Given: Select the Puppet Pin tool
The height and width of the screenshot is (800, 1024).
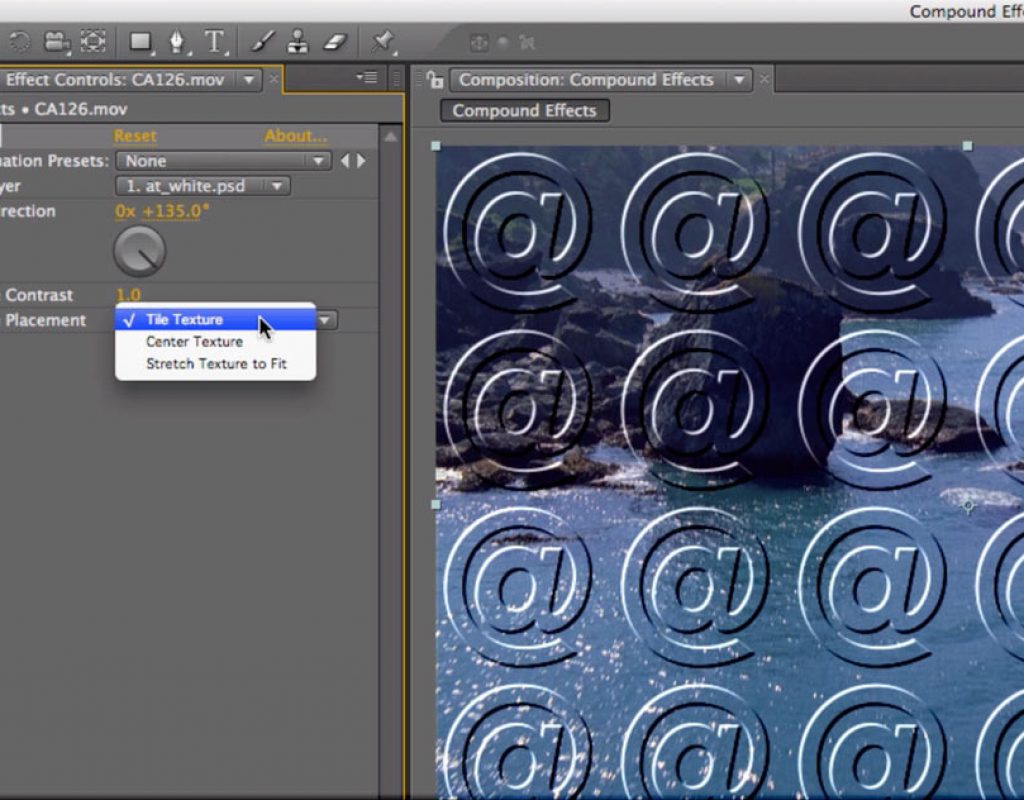Looking at the screenshot, I should click(x=383, y=42).
